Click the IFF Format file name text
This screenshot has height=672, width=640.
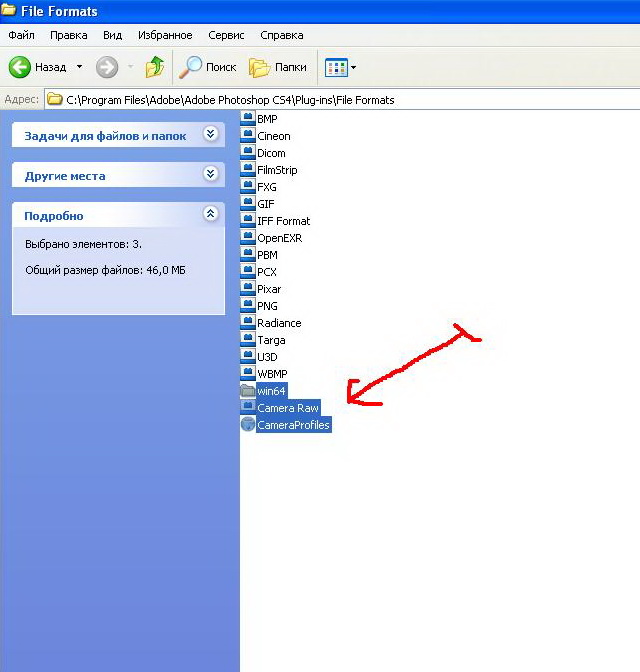click(283, 221)
